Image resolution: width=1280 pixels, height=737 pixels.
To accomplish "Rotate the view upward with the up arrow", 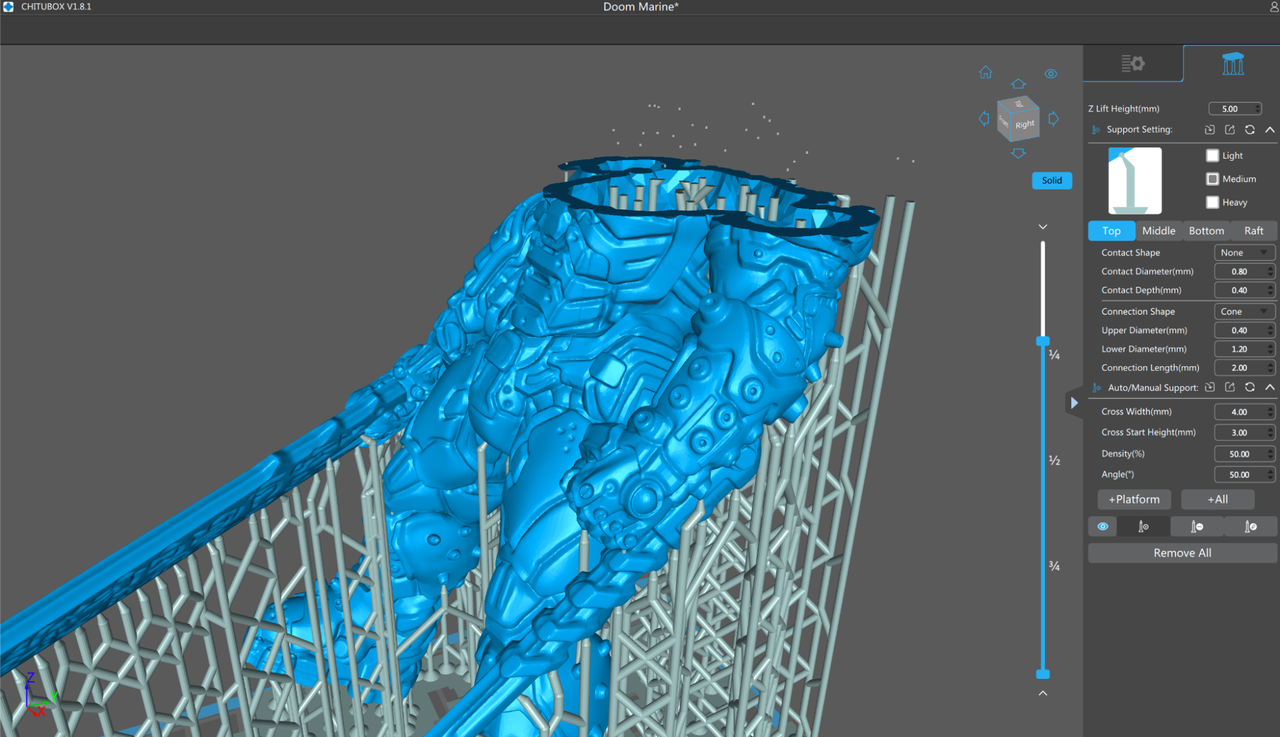I will 1018,84.
